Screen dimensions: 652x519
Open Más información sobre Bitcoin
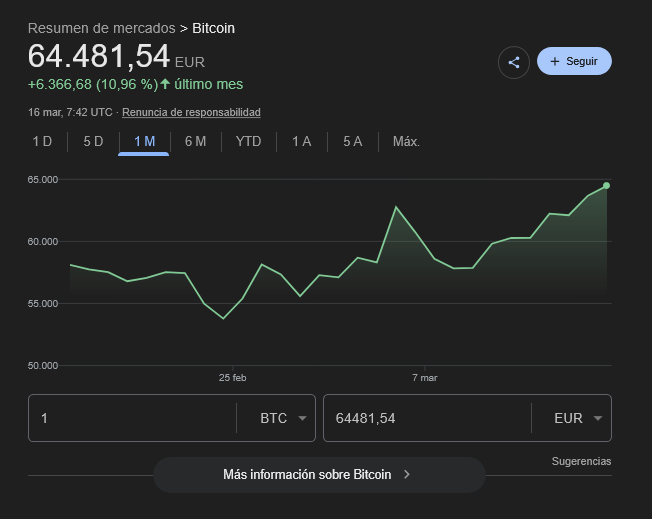(319, 475)
